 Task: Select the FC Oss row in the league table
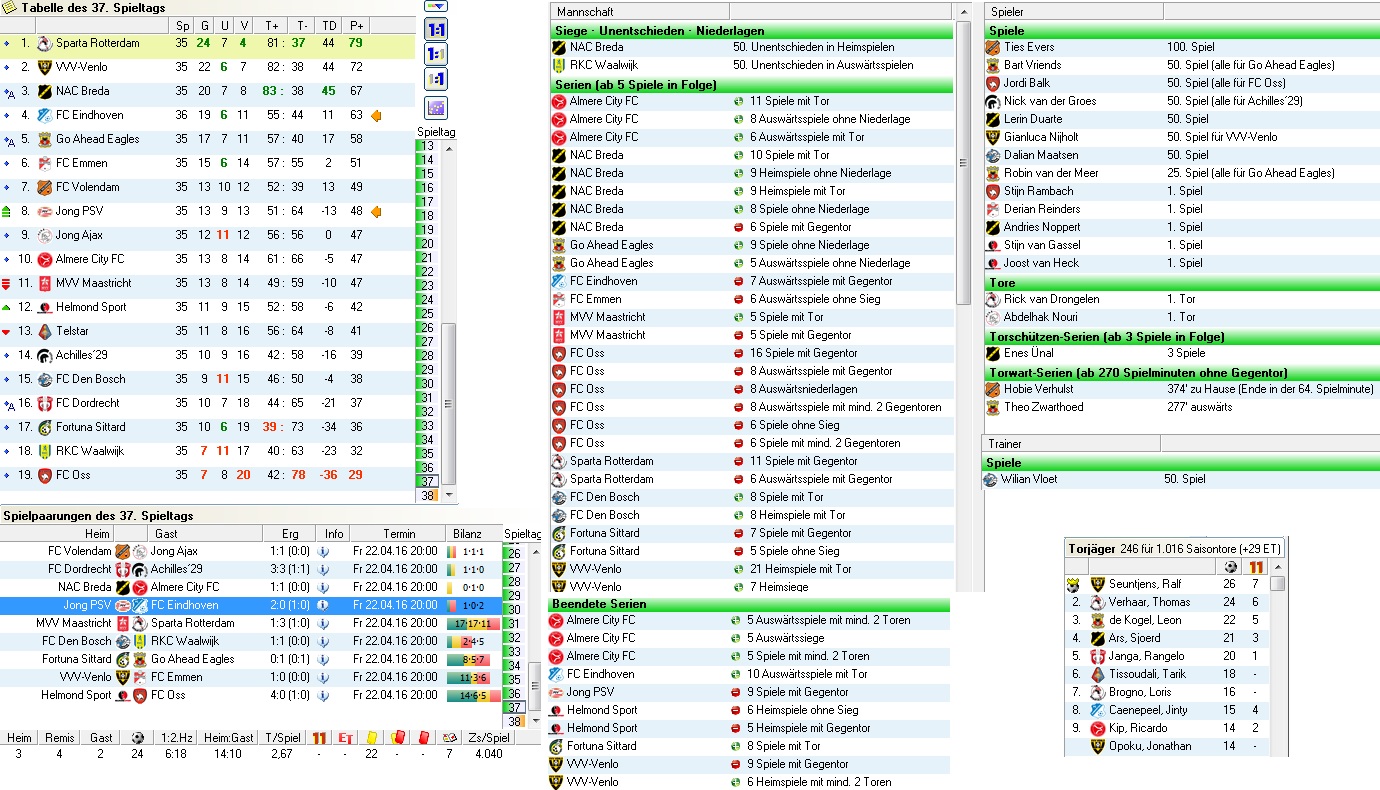[x=207, y=475]
